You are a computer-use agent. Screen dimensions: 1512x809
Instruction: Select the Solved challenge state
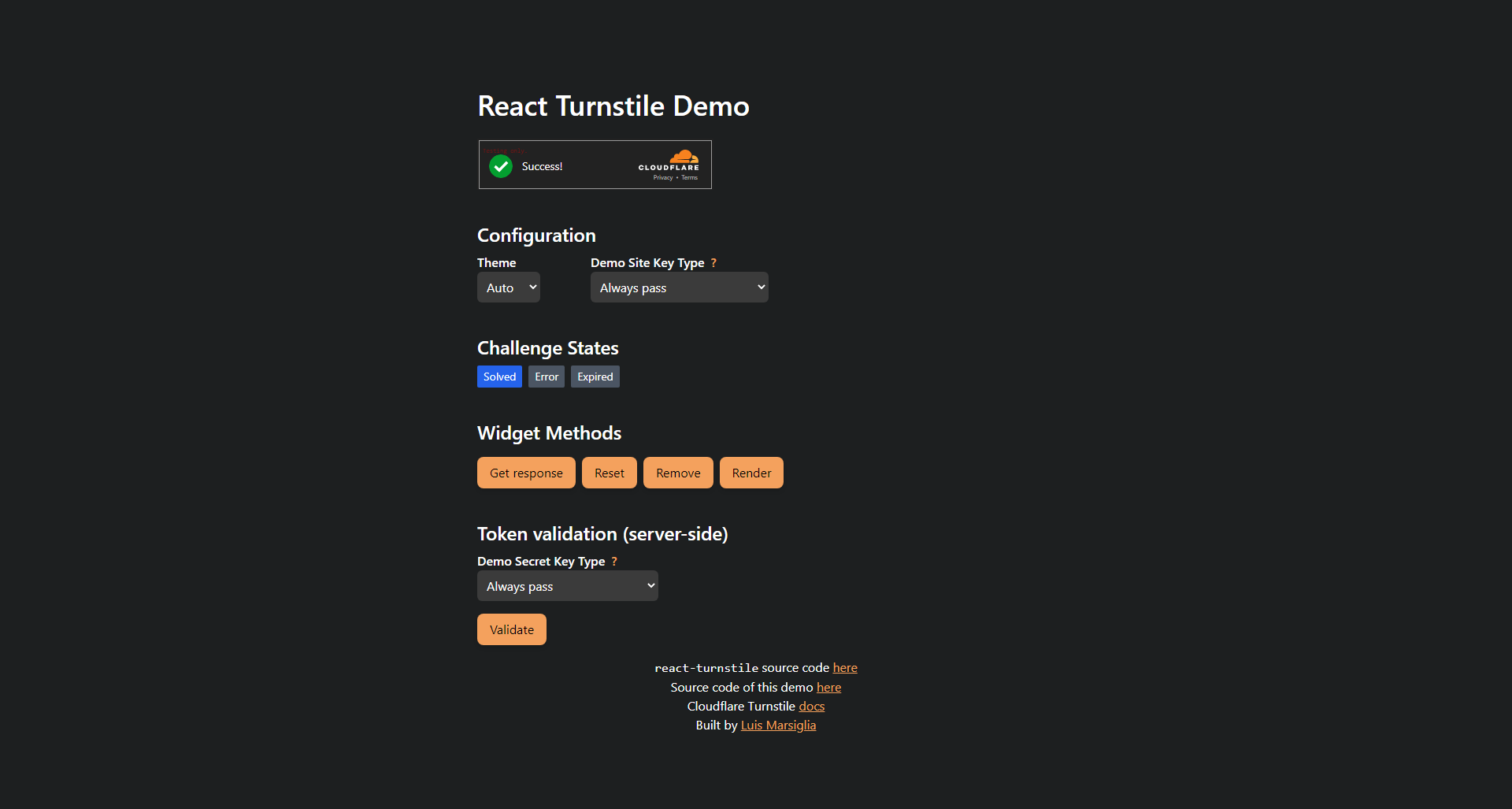tap(499, 376)
